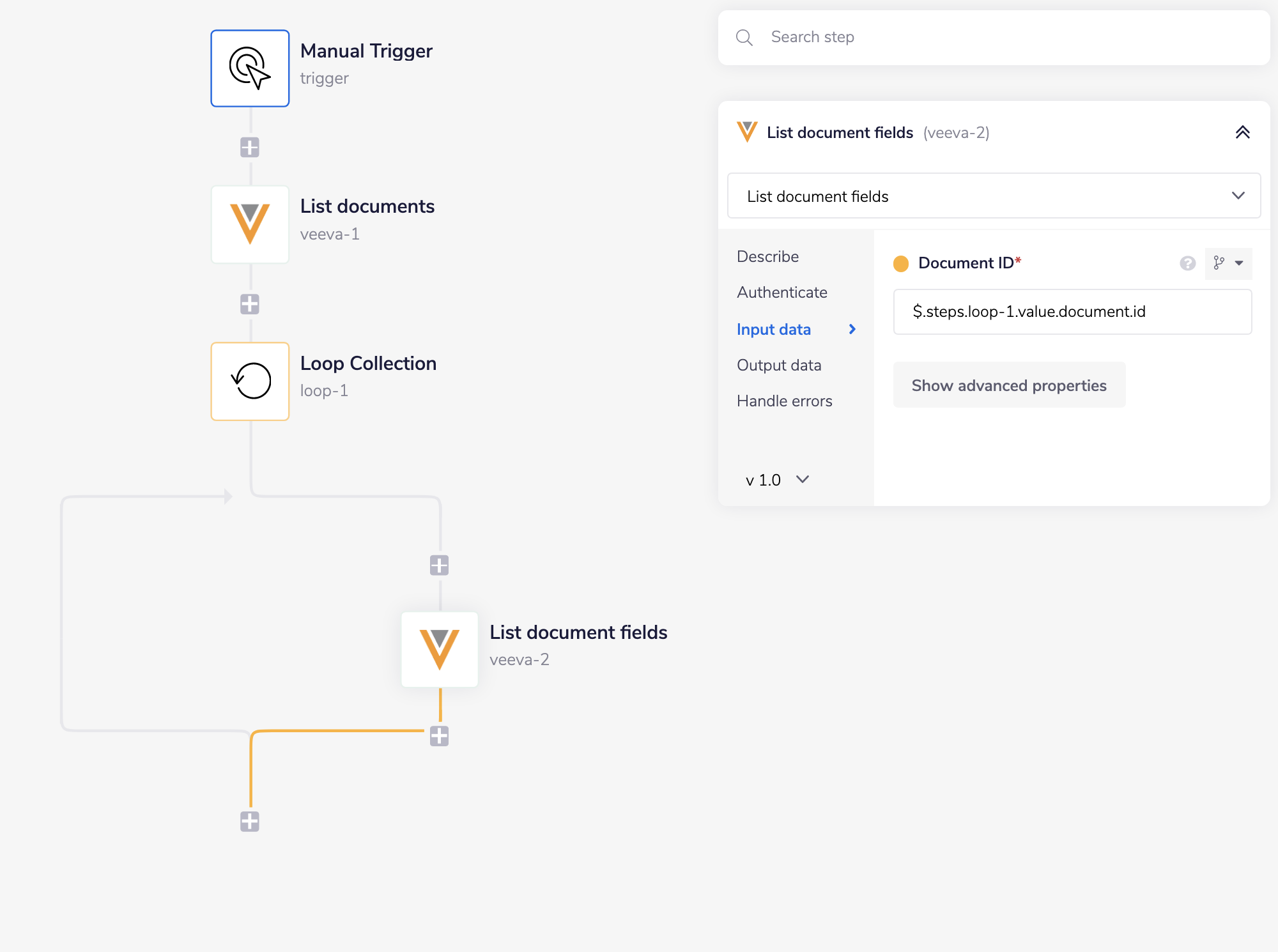Open the v 1.0 version dropdown
The image size is (1278, 952).
click(777, 480)
